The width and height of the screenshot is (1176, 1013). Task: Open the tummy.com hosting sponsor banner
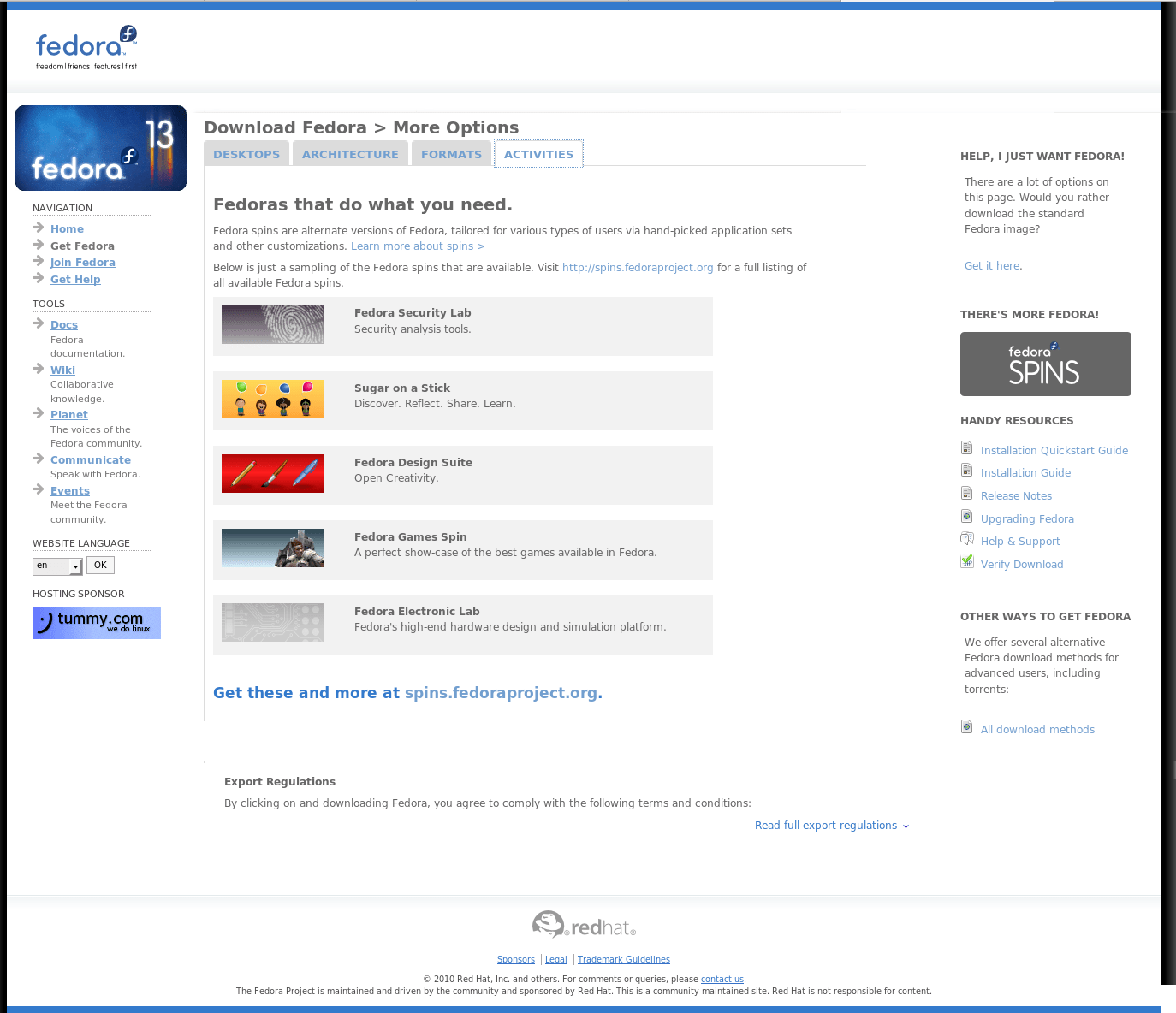point(97,623)
